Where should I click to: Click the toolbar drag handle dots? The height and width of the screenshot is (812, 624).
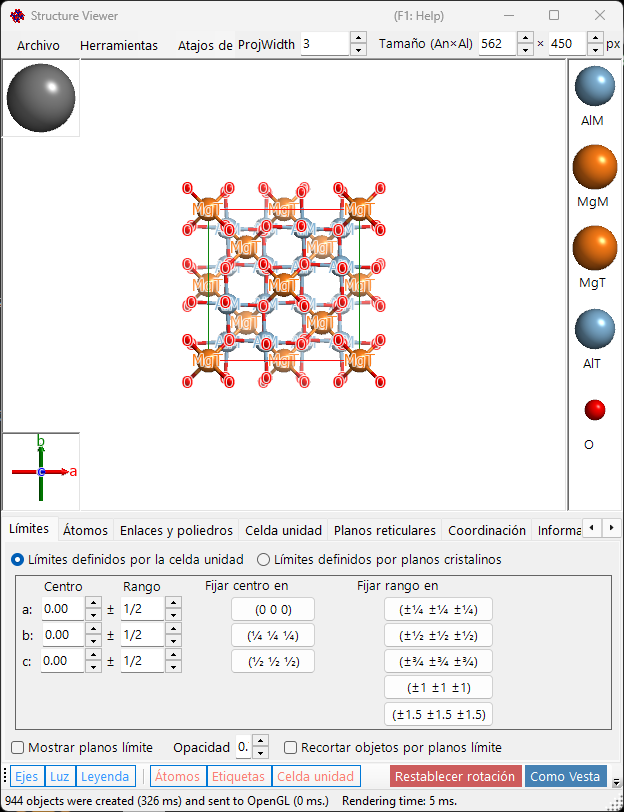(5, 776)
